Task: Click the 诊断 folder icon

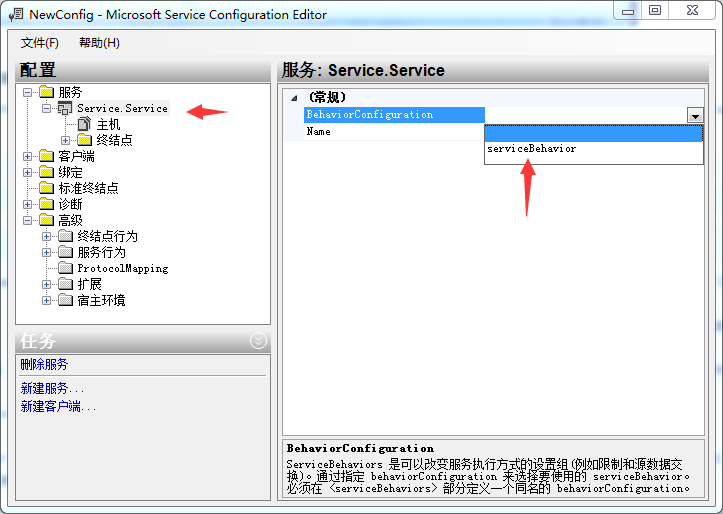Action: [47, 204]
